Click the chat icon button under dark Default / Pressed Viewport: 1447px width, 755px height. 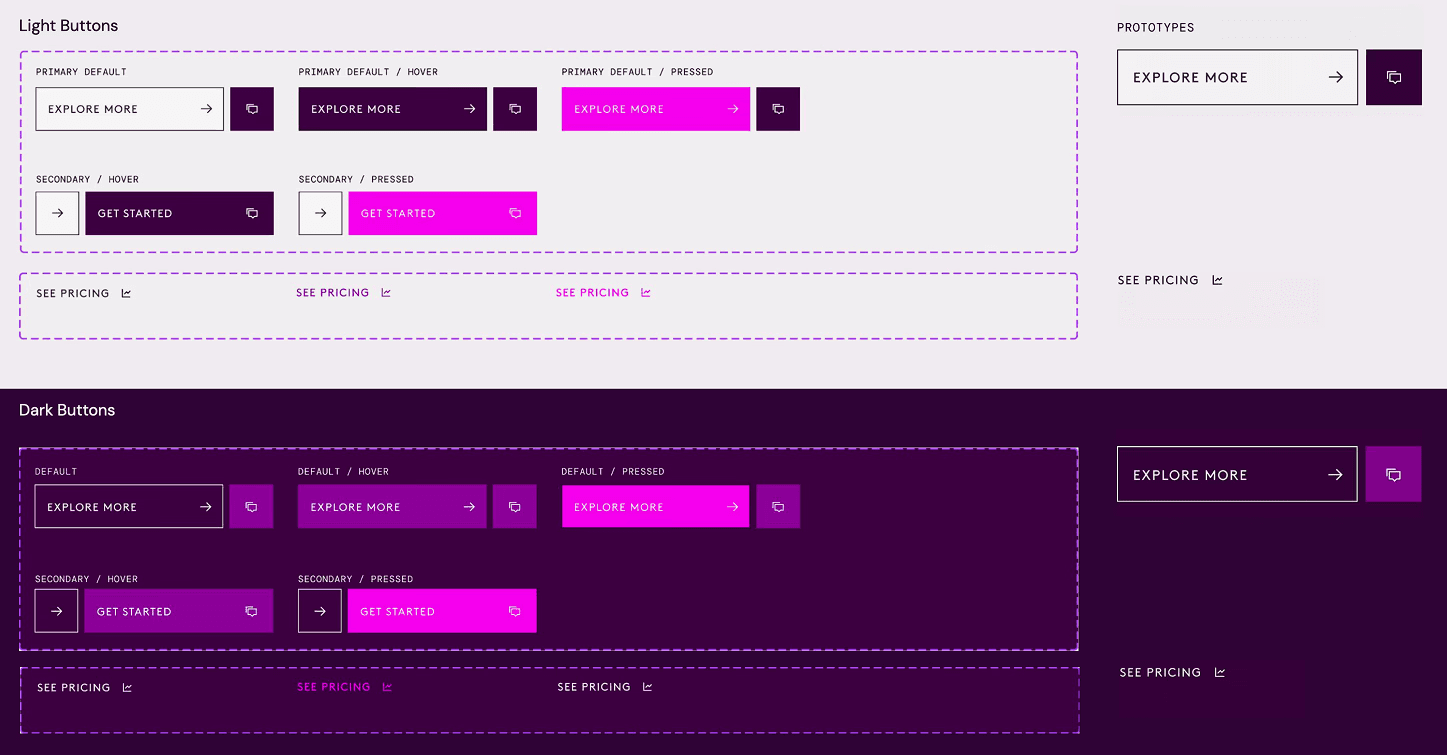[778, 507]
